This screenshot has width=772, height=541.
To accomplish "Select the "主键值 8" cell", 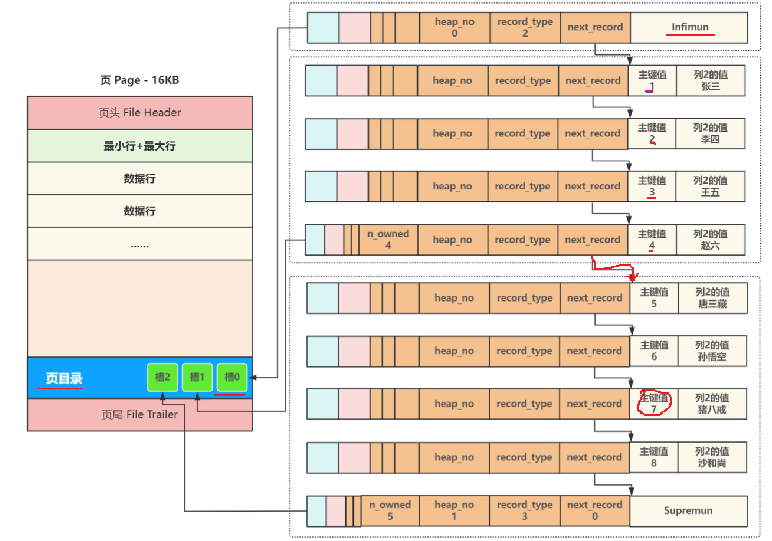I will 654,457.
